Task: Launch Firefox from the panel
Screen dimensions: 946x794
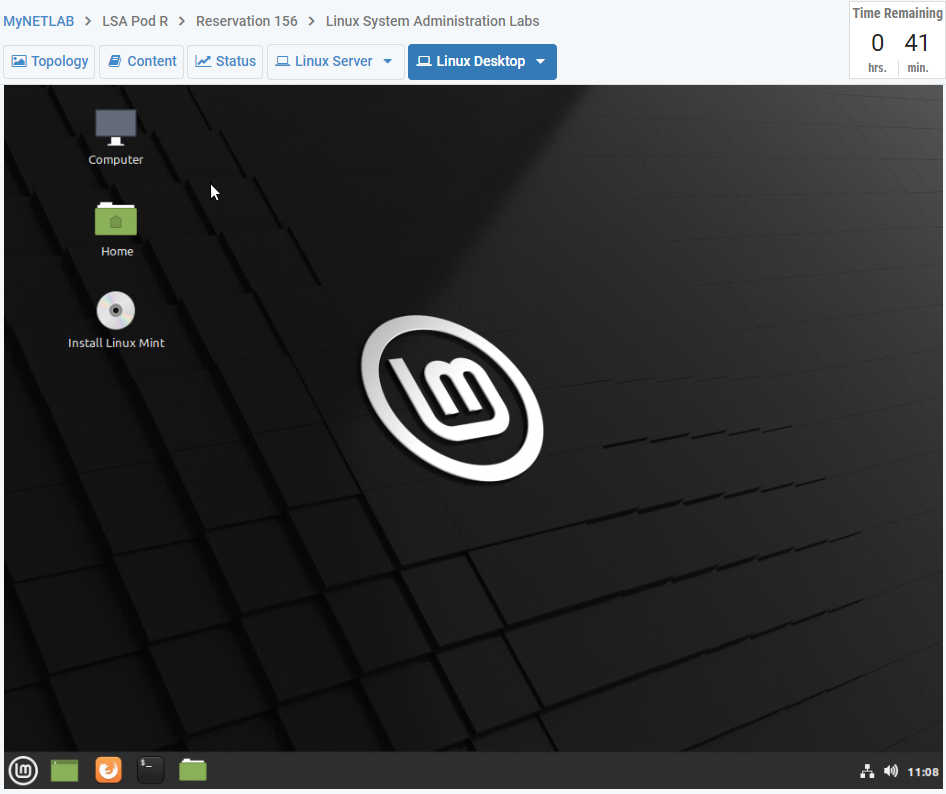Action: 109,770
